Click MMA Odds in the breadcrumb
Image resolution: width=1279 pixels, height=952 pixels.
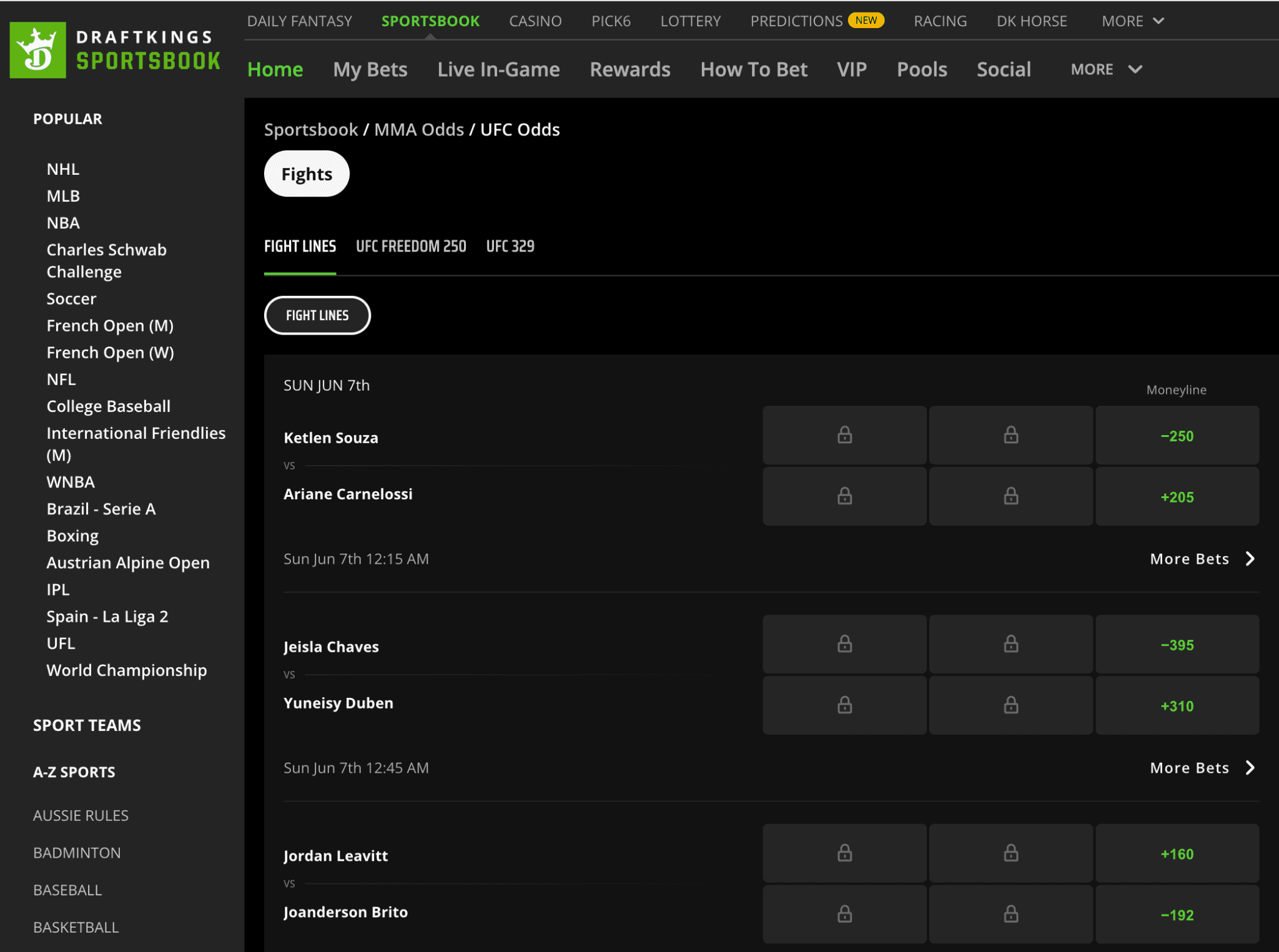coord(419,130)
